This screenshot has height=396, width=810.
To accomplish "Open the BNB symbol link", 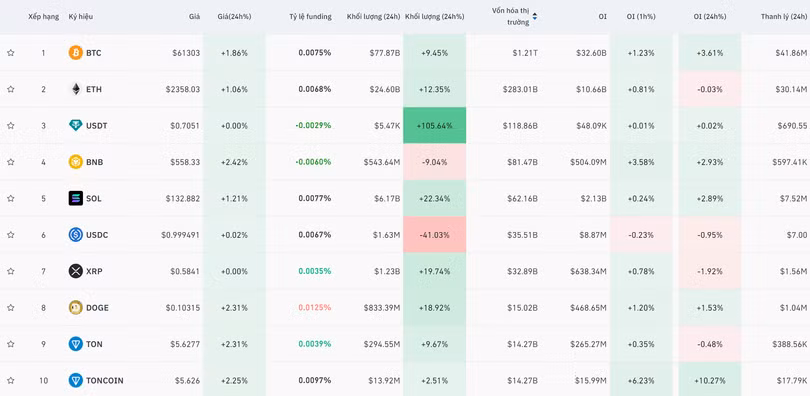I will (x=95, y=162).
